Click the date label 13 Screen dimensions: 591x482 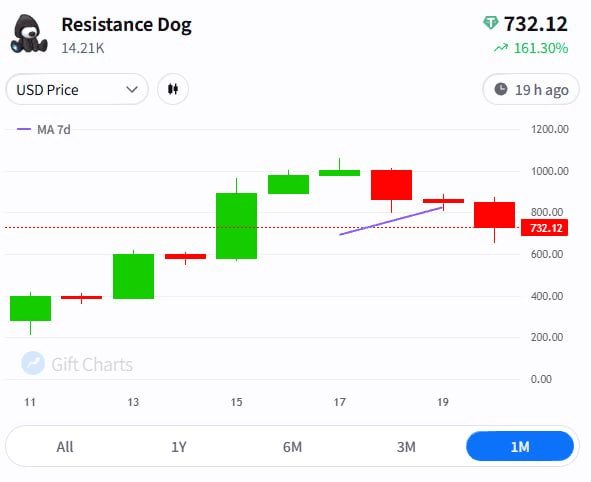click(133, 402)
